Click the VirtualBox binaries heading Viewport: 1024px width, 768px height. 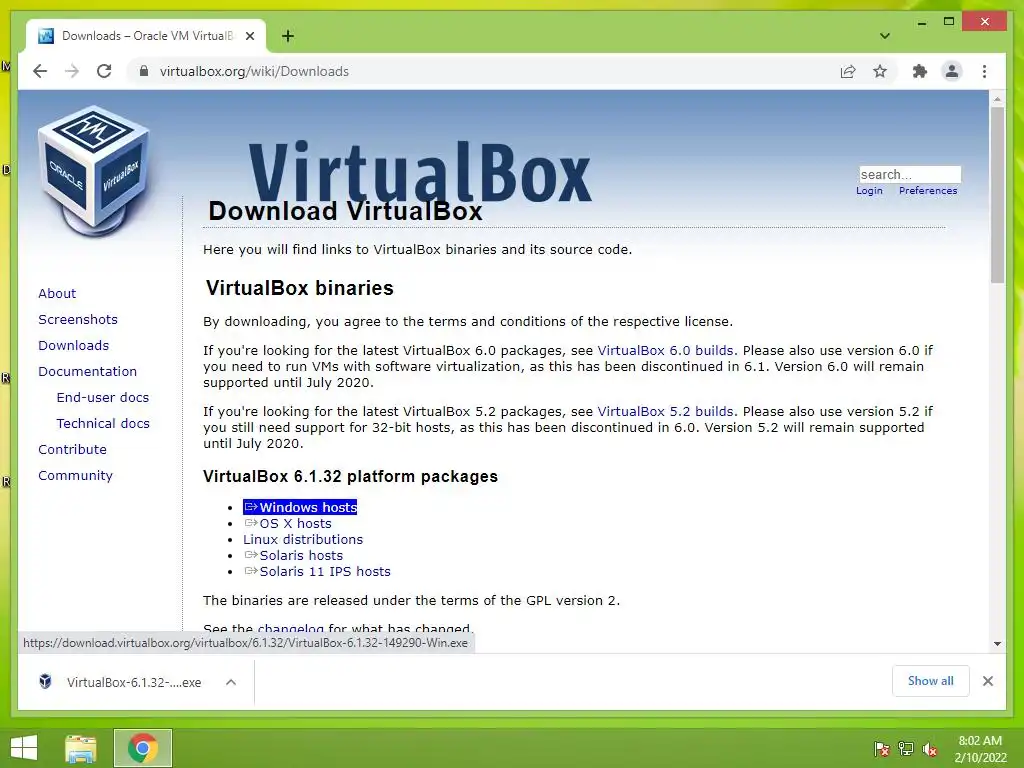300,288
